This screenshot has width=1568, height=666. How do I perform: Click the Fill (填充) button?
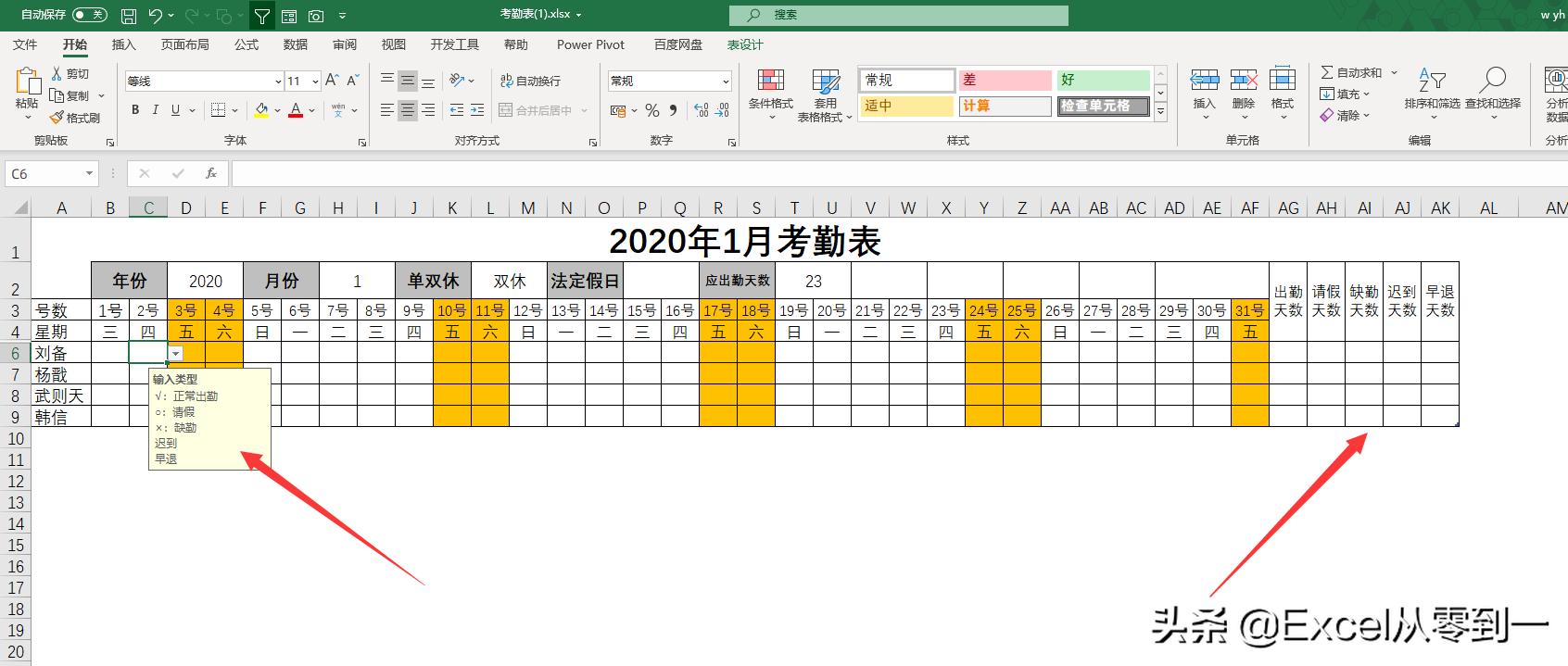[x=1341, y=94]
